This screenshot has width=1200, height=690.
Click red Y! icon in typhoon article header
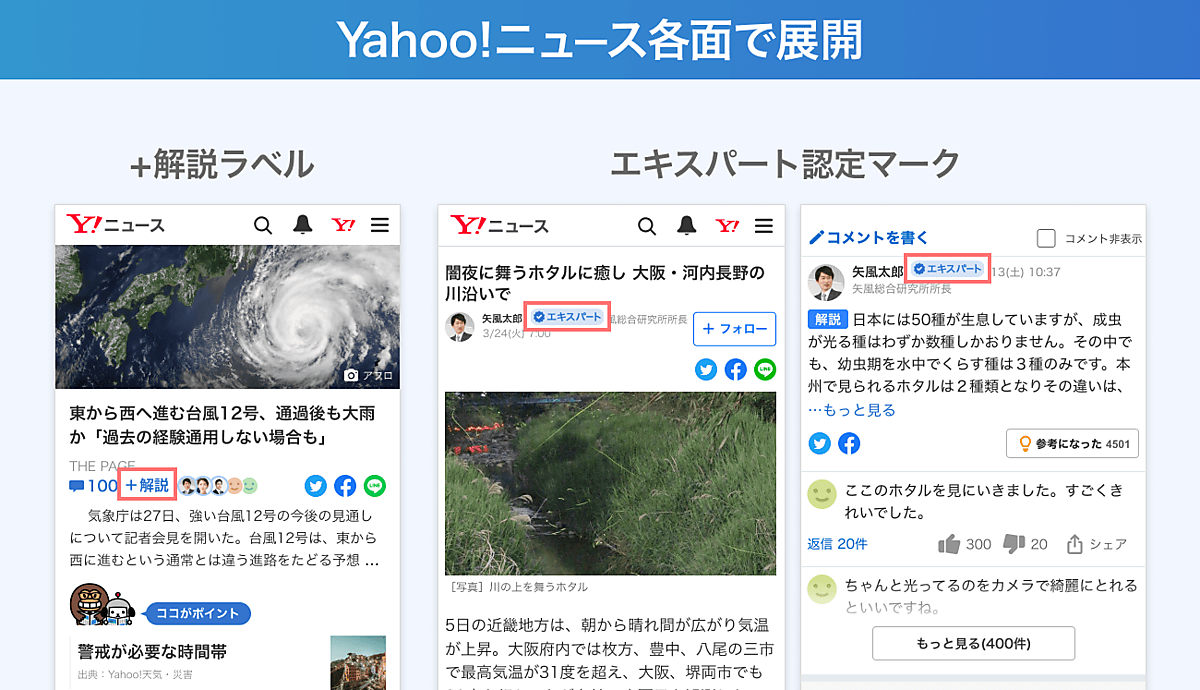point(343,225)
